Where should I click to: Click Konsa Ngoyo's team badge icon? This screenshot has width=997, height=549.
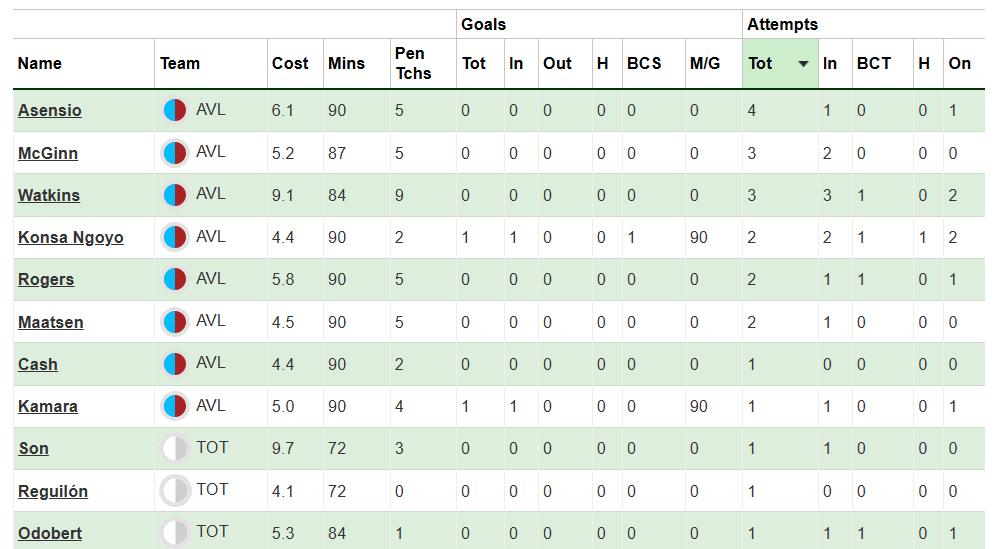point(175,237)
